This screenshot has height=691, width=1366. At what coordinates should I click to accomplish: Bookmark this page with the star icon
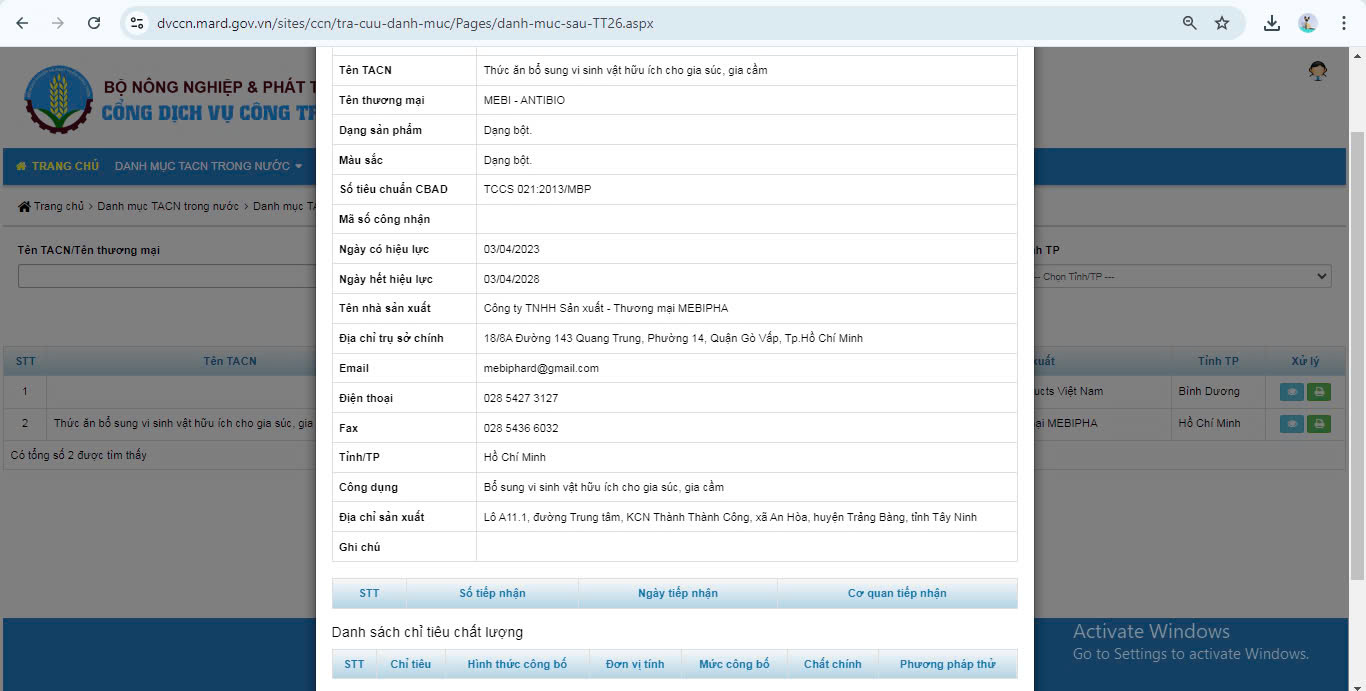point(1222,23)
